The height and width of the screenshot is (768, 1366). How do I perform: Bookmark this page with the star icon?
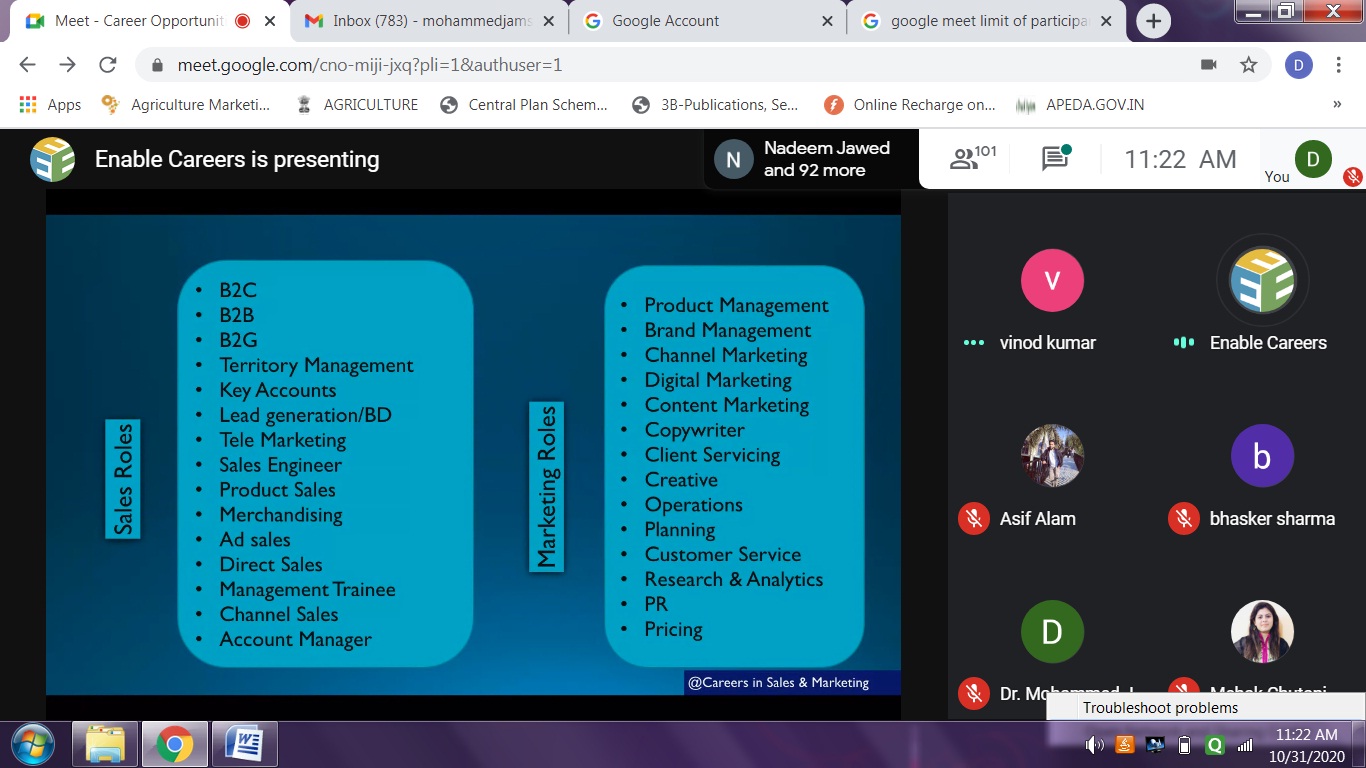(1248, 65)
